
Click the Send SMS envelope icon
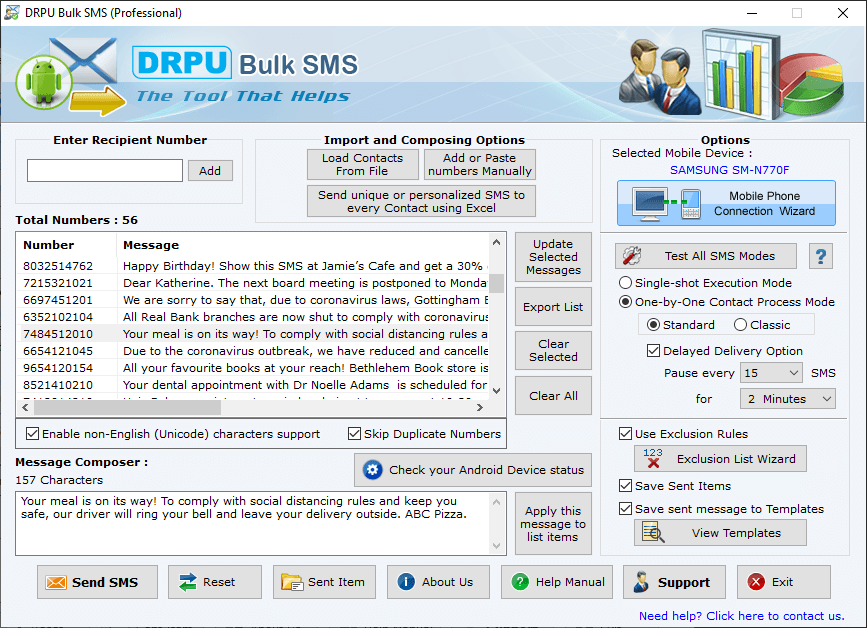[x=56, y=582]
